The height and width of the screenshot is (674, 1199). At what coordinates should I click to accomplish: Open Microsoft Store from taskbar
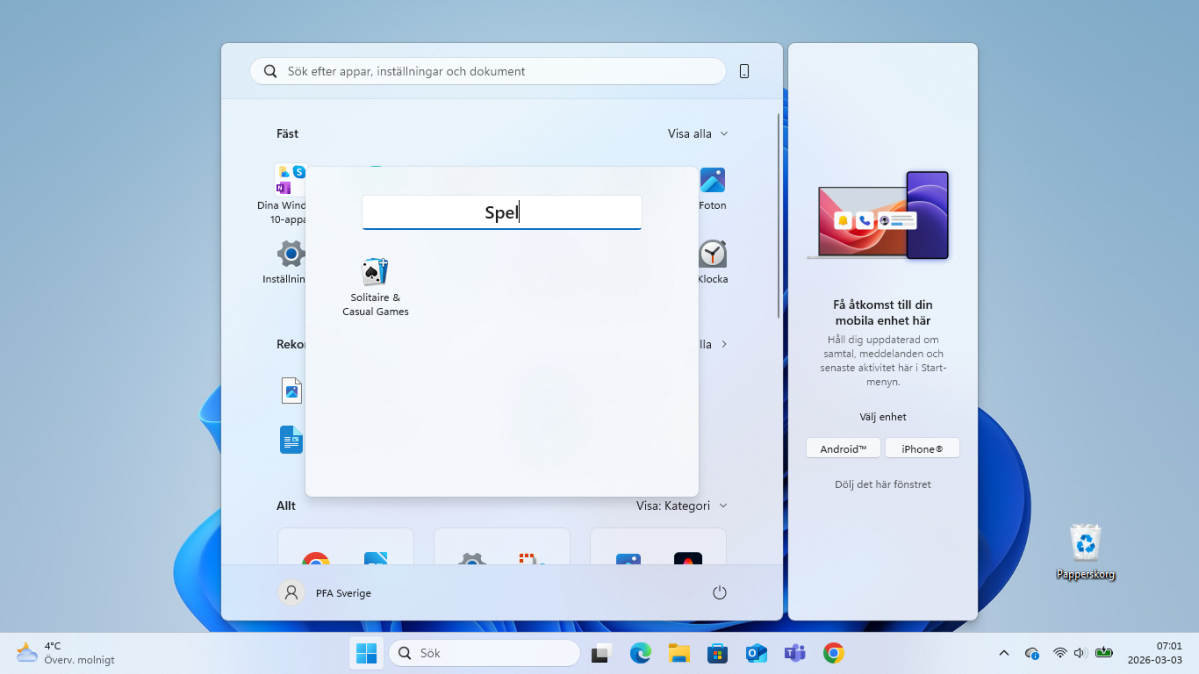click(x=717, y=653)
